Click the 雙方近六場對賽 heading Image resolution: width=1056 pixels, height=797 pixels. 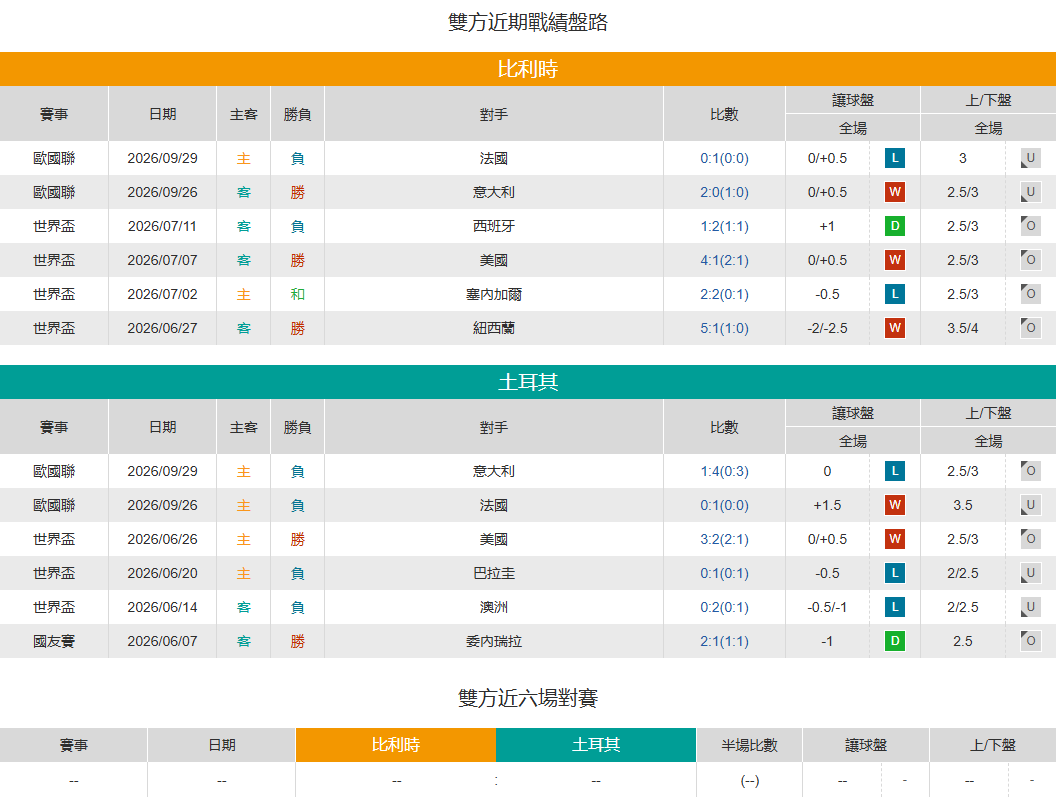[528, 698]
